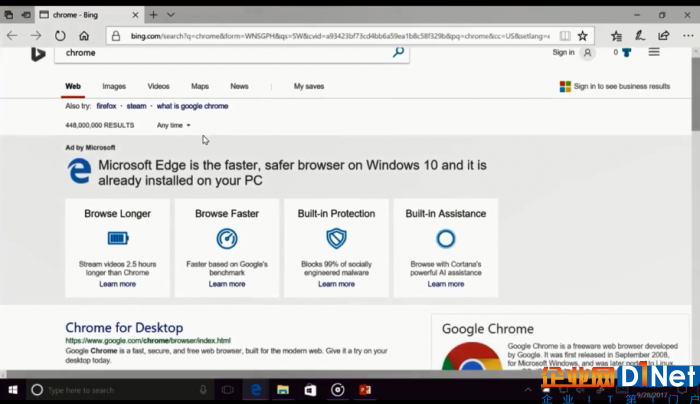Click what is google chrome suggestion
Image resolution: width=700 pixels, height=404 pixels.
tap(192, 106)
